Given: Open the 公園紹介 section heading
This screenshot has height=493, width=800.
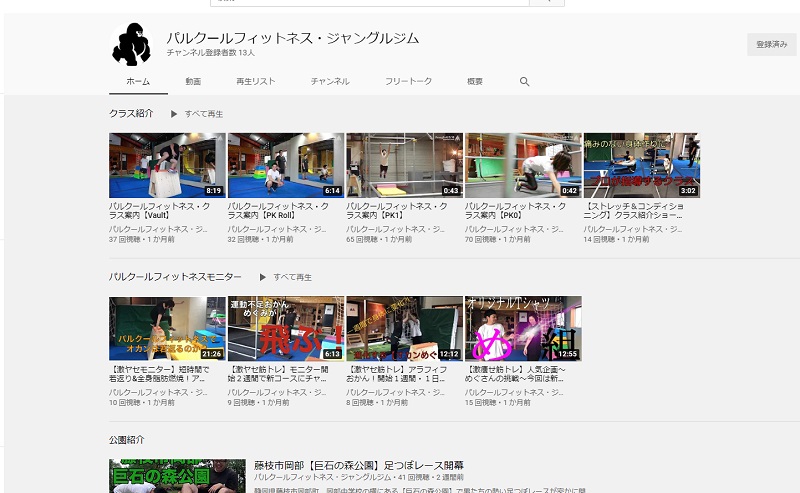Looking at the screenshot, I should point(127,439).
